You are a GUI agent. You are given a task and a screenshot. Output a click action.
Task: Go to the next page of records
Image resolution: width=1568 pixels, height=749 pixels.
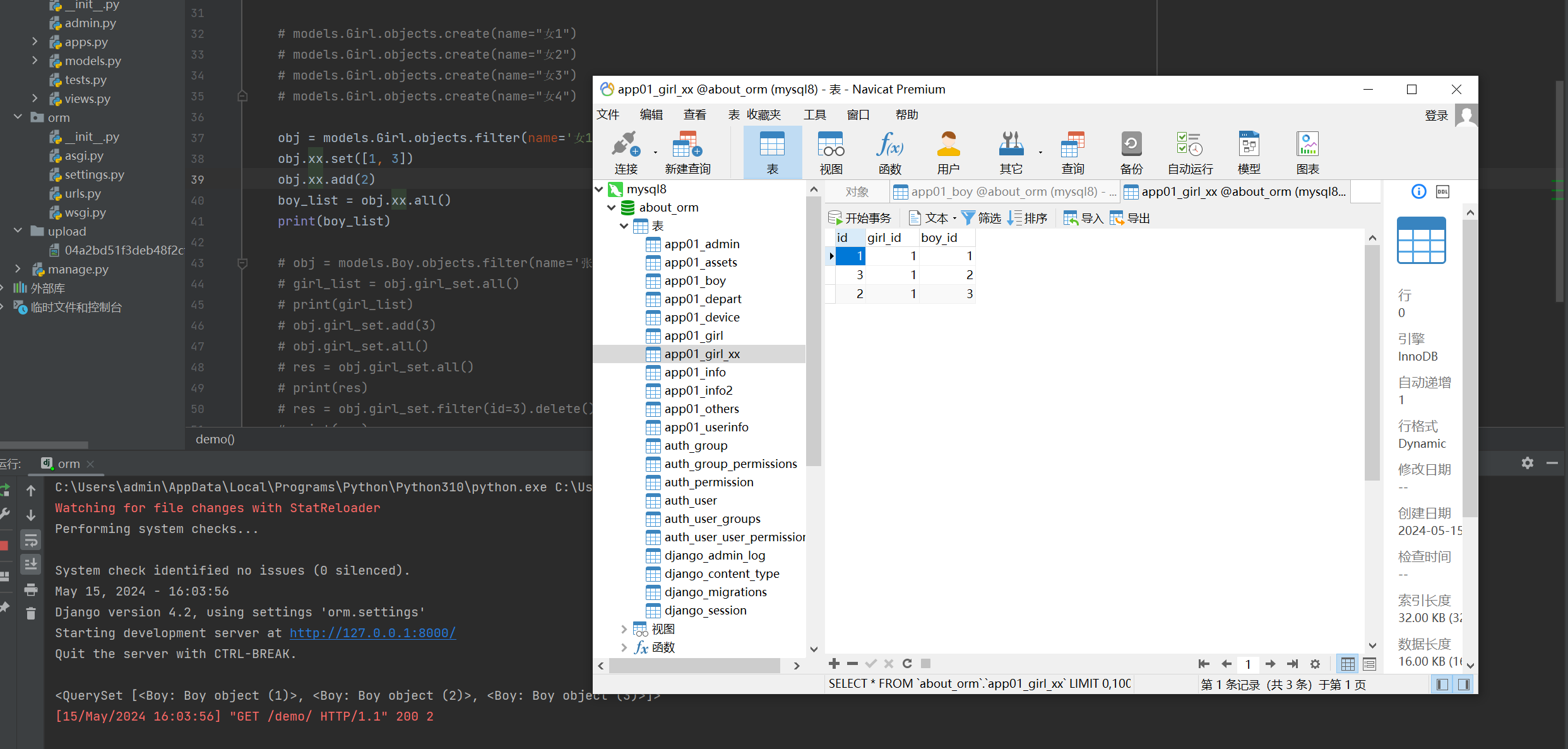tap(1271, 664)
